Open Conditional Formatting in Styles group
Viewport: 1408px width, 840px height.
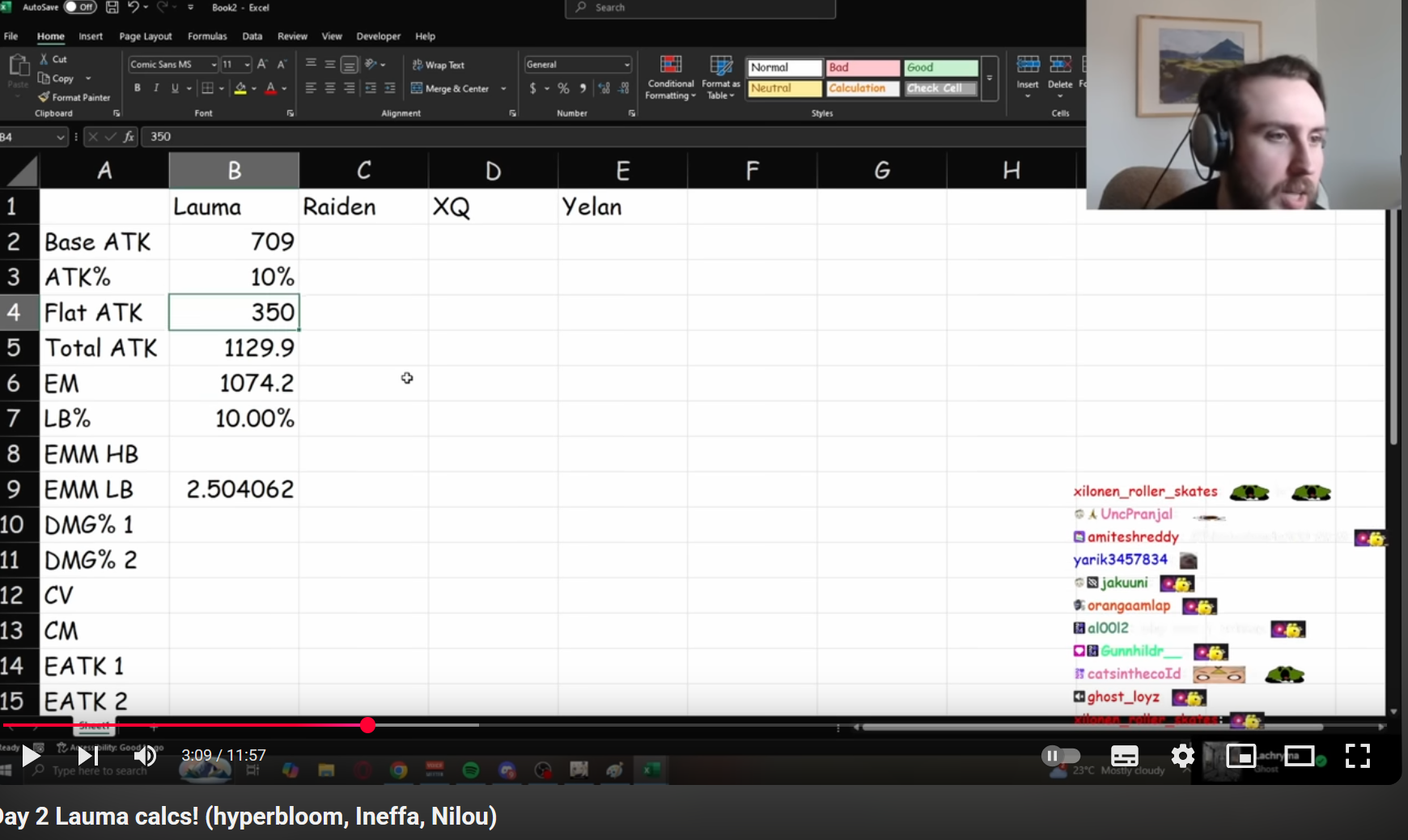click(671, 78)
